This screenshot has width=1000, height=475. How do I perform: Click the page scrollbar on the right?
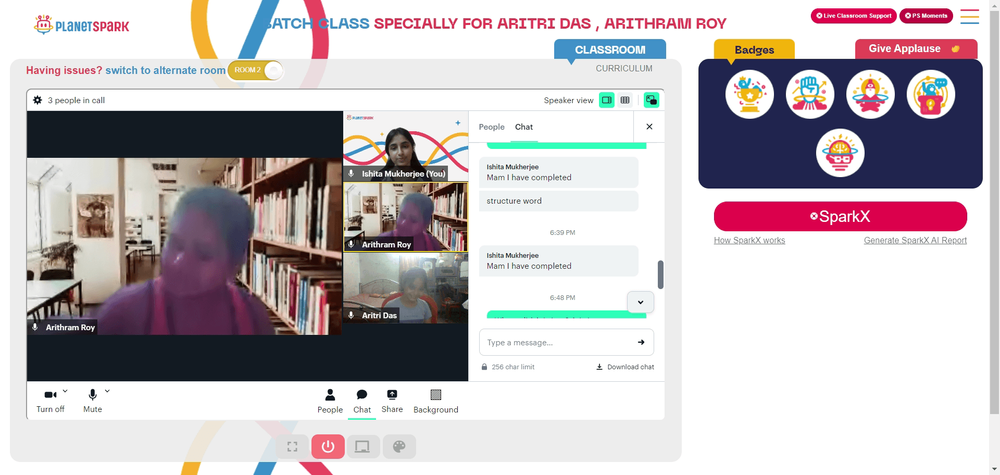coord(994,210)
